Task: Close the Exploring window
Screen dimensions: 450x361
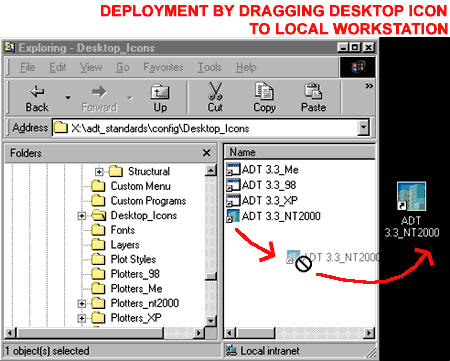Action: tap(368, 48)
